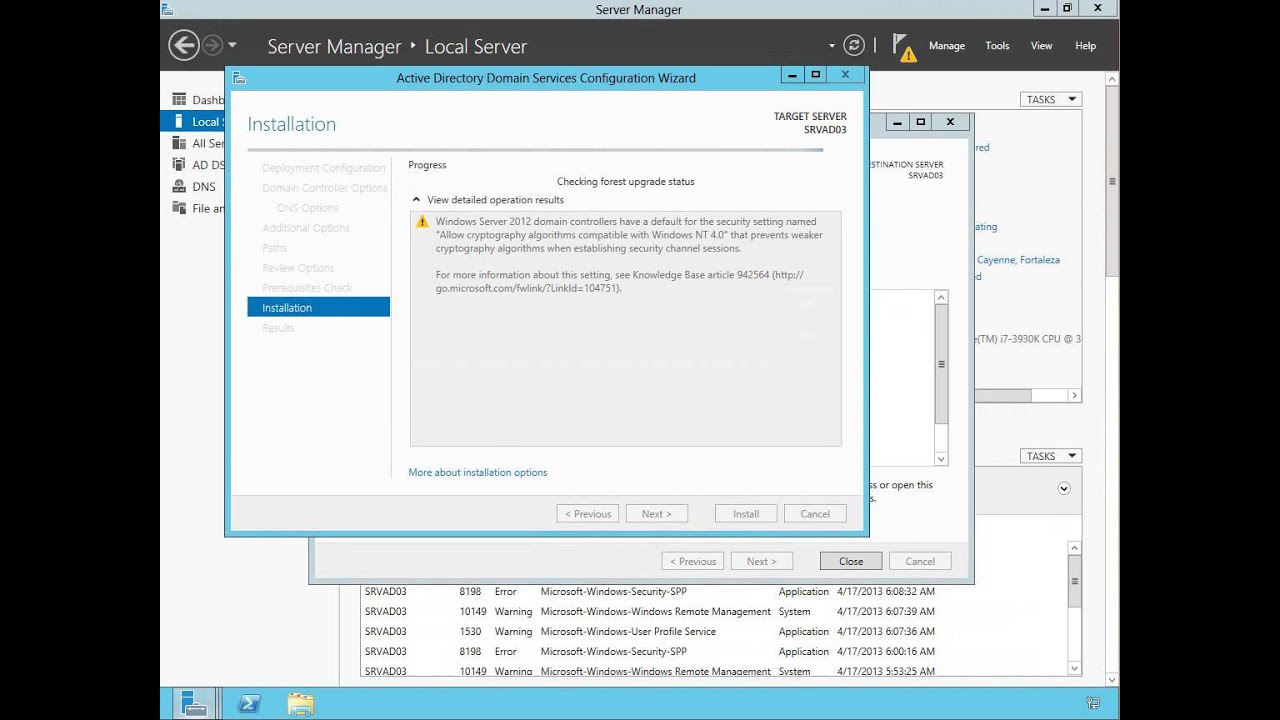Viewport: 1280px width, 720px height.
Task: Click the wizard title bar icon
Action: (x=239, y=78)
